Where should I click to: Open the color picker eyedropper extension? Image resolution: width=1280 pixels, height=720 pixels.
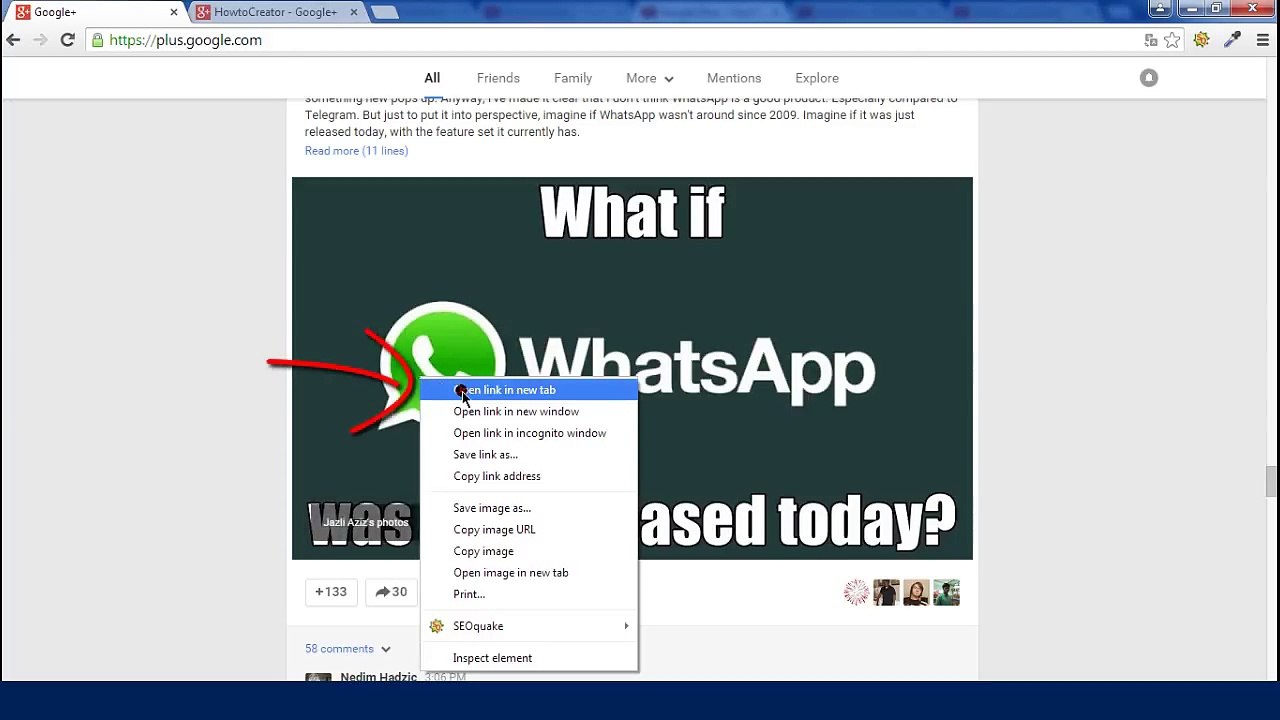[x=1232, y=40]
